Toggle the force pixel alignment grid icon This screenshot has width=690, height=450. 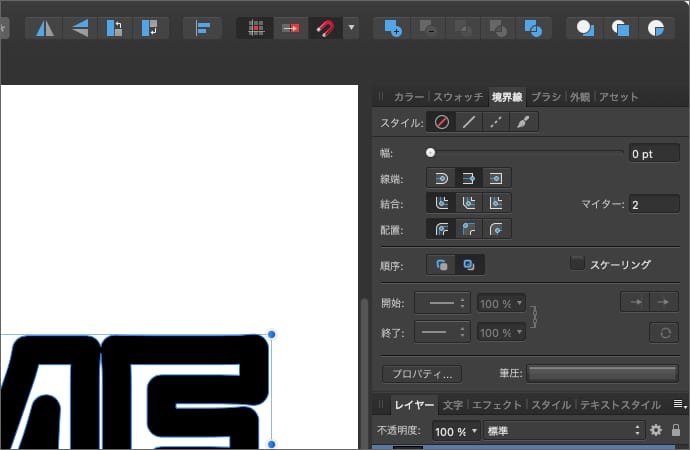(255, 28)
